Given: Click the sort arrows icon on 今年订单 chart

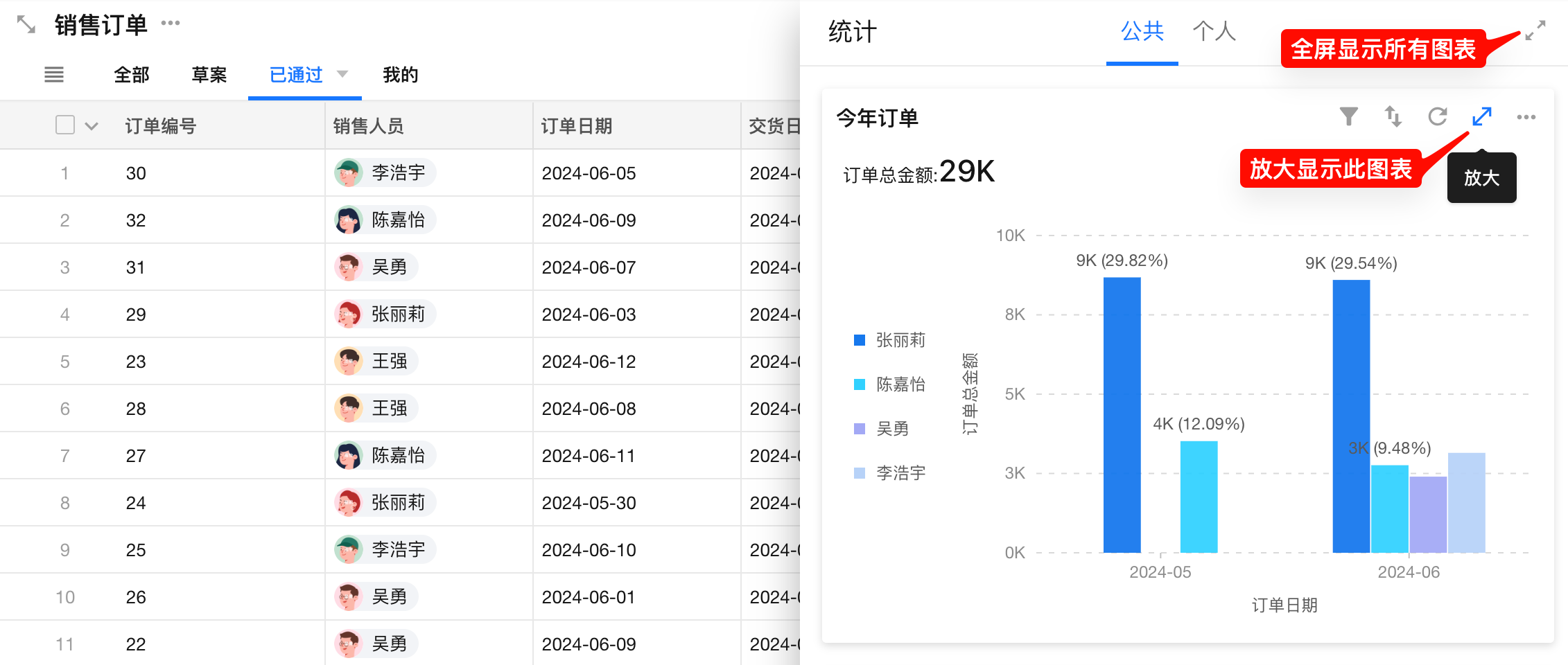Looking at the screenshot, I should coord(1393,116).
